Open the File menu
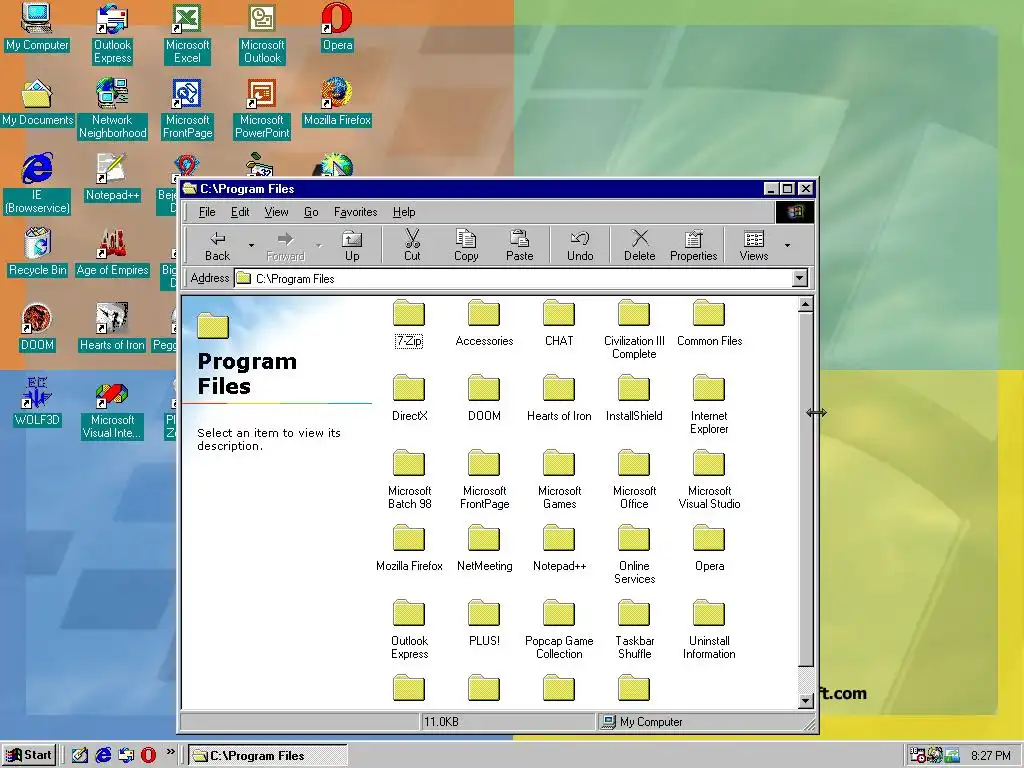This screenshot has height=768, width=1024. pos(207,212)
